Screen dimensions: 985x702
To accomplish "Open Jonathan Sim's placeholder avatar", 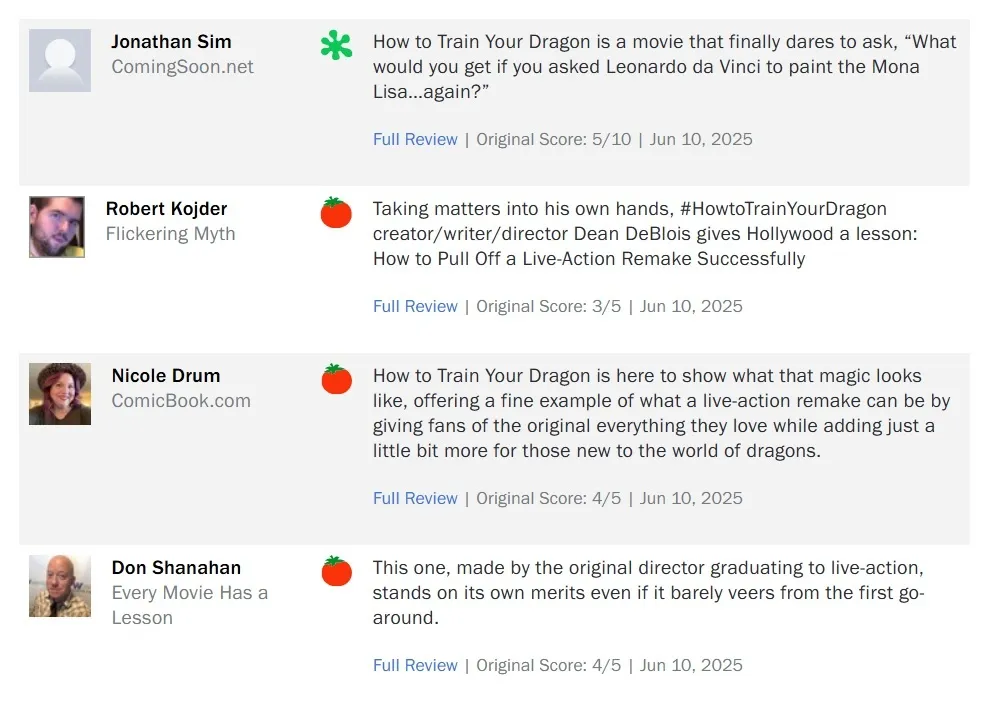I will click(x=60, y=60).
